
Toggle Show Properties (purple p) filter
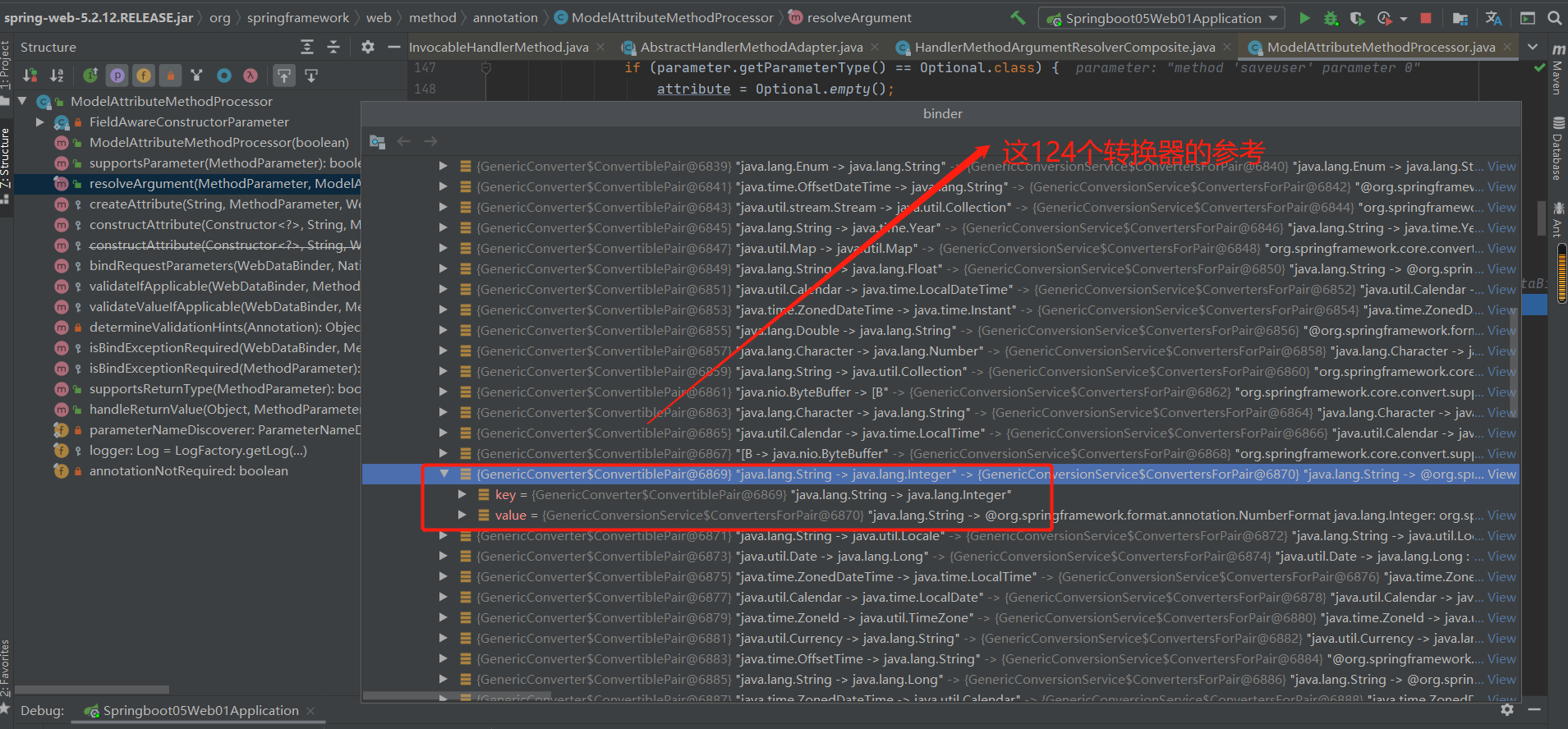pos(117,76)
